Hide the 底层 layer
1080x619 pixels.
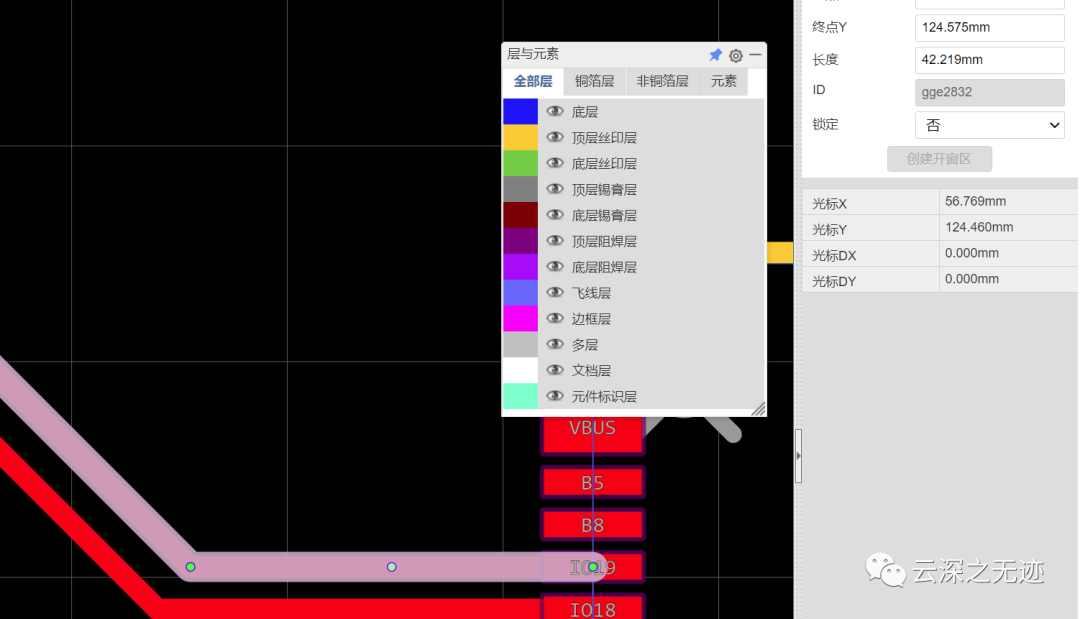(x=554, y=111)
